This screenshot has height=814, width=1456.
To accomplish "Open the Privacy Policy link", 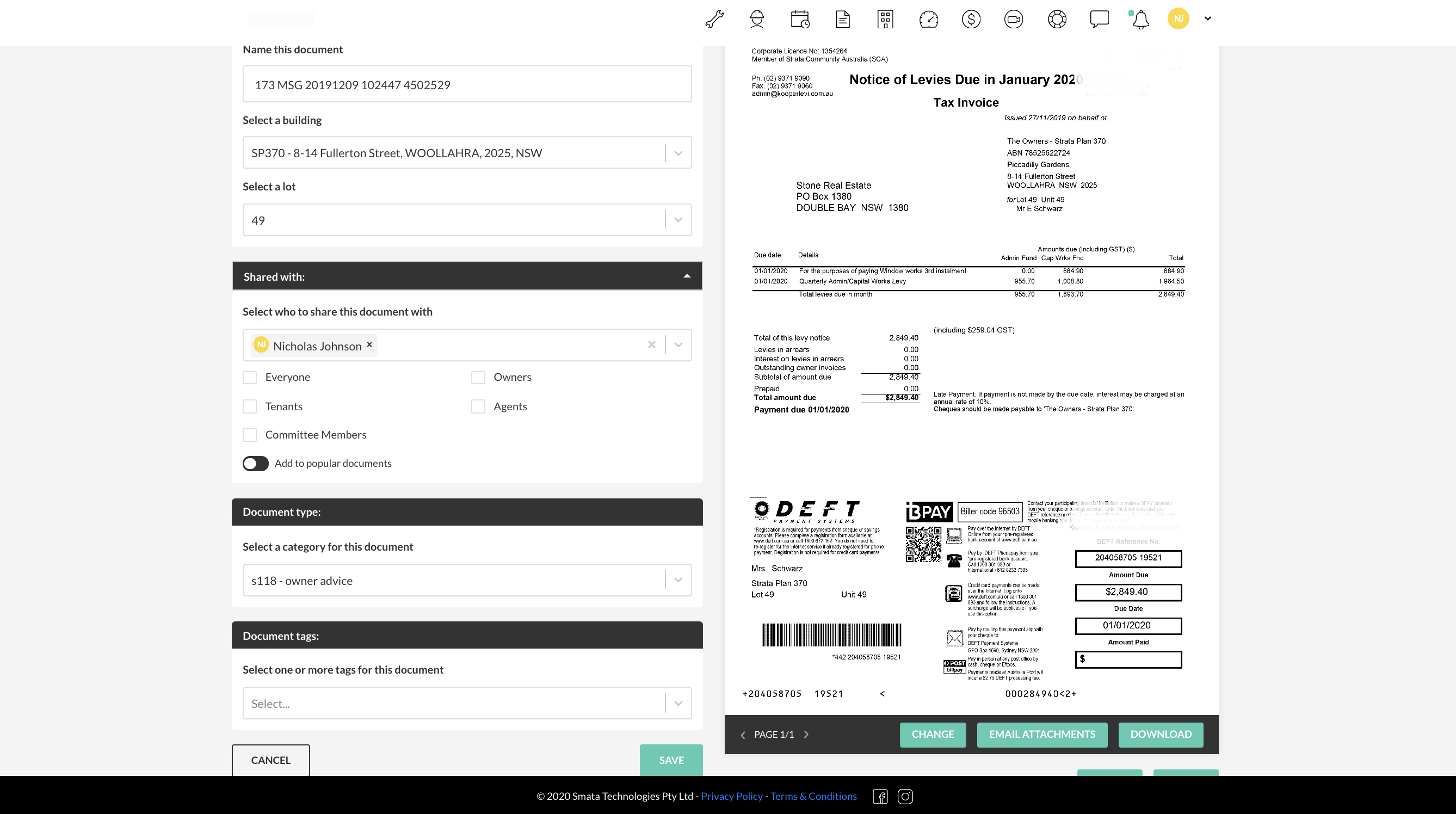I will [x=731, y=796].
